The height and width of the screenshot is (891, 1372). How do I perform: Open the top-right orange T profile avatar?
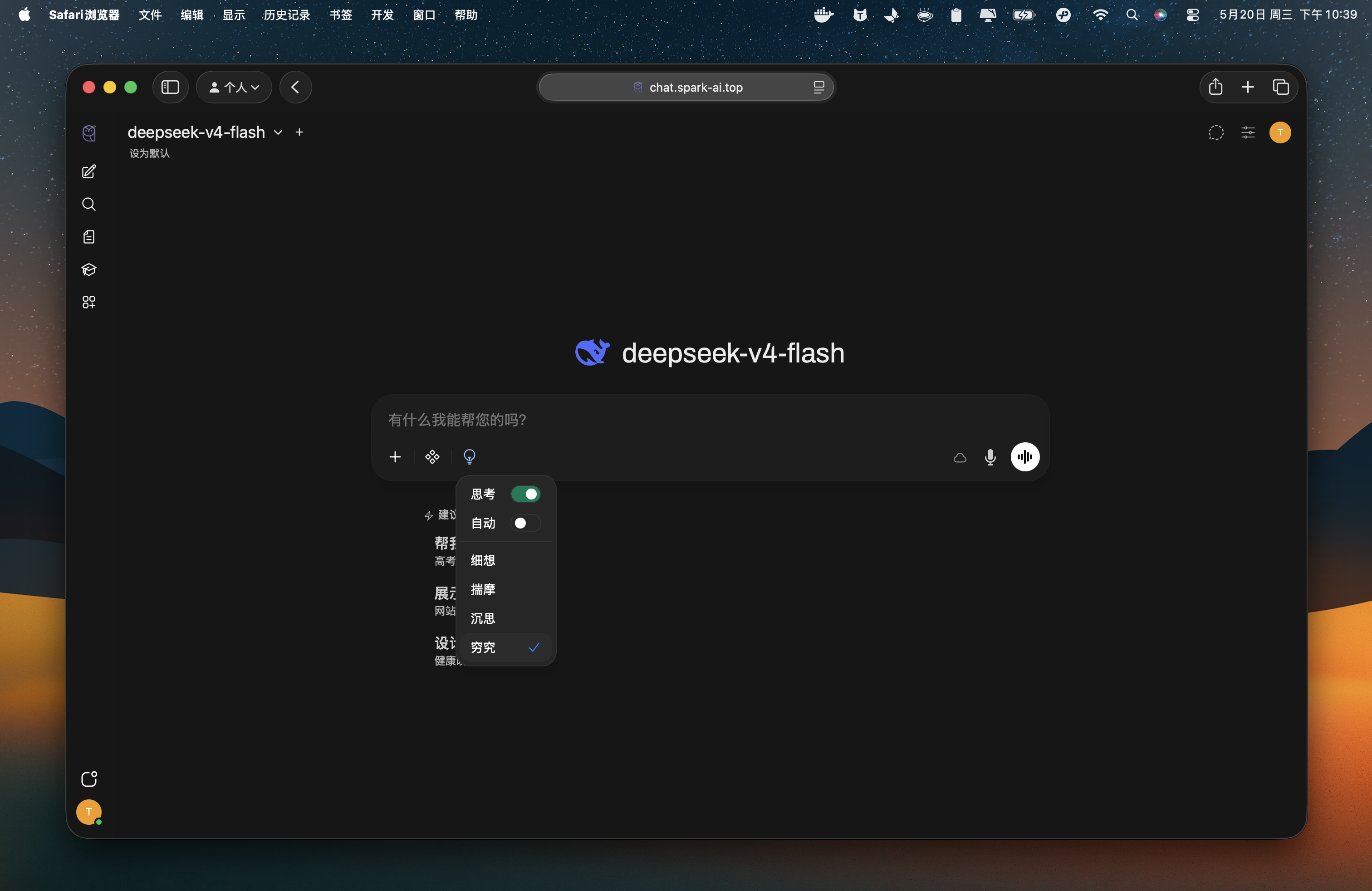1280,132
